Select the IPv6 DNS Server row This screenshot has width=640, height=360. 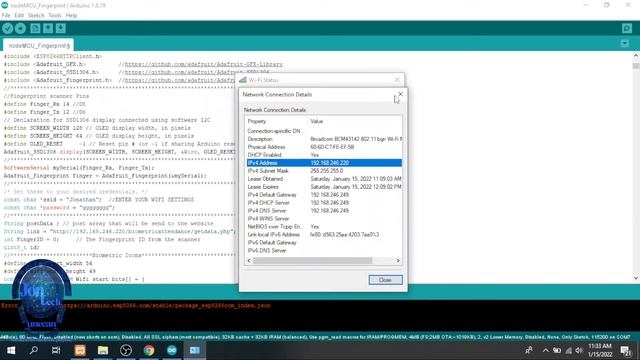coord(324,251)
